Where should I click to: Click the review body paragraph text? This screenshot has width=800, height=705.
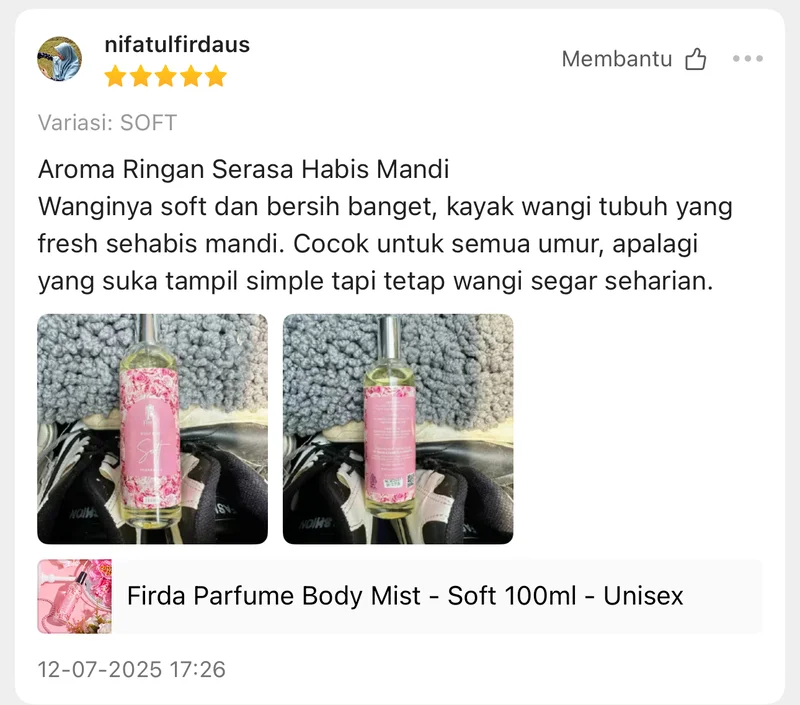[385, 244]
